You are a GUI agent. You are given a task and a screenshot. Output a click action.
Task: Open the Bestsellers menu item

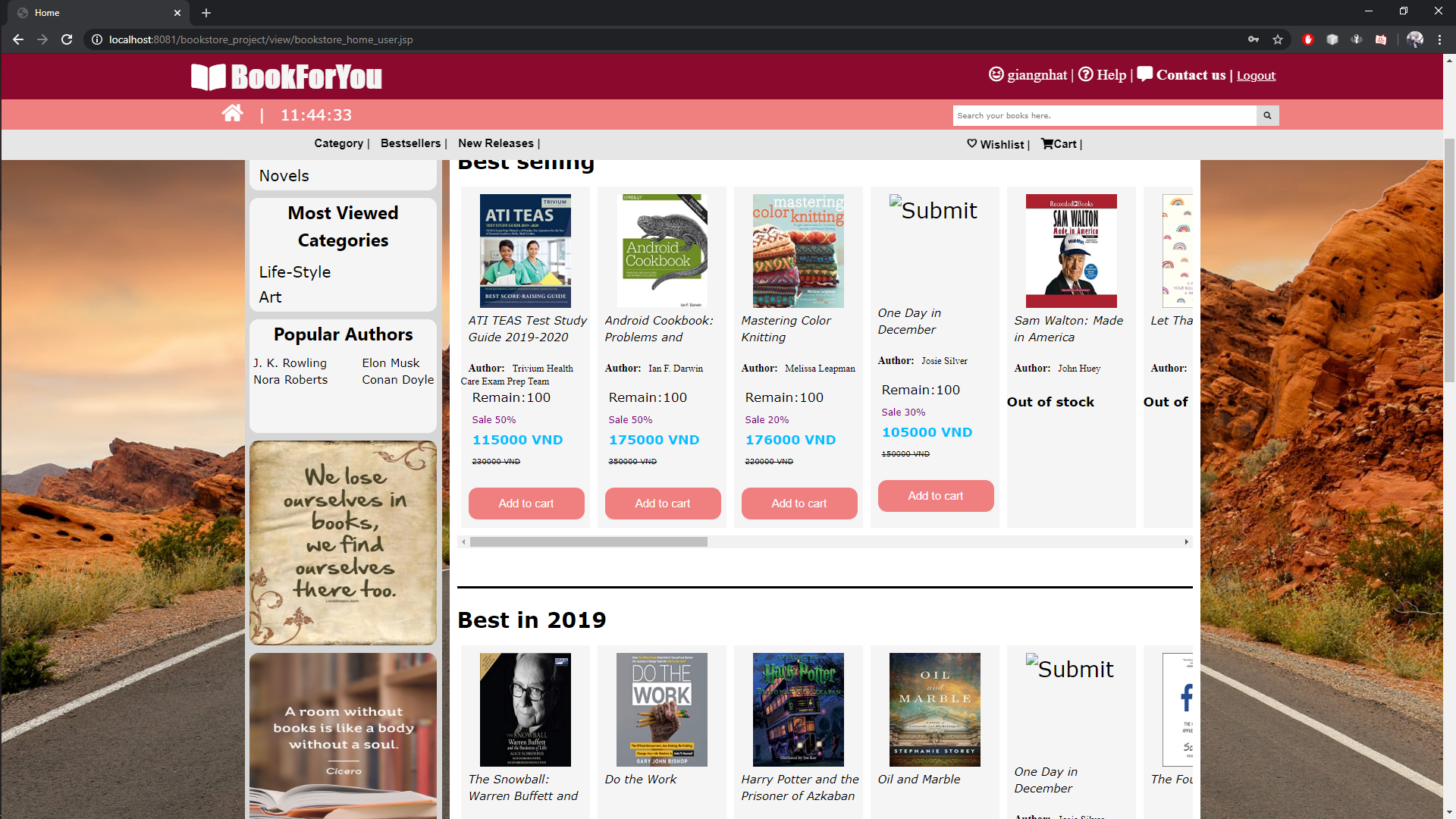pos(410,143)
